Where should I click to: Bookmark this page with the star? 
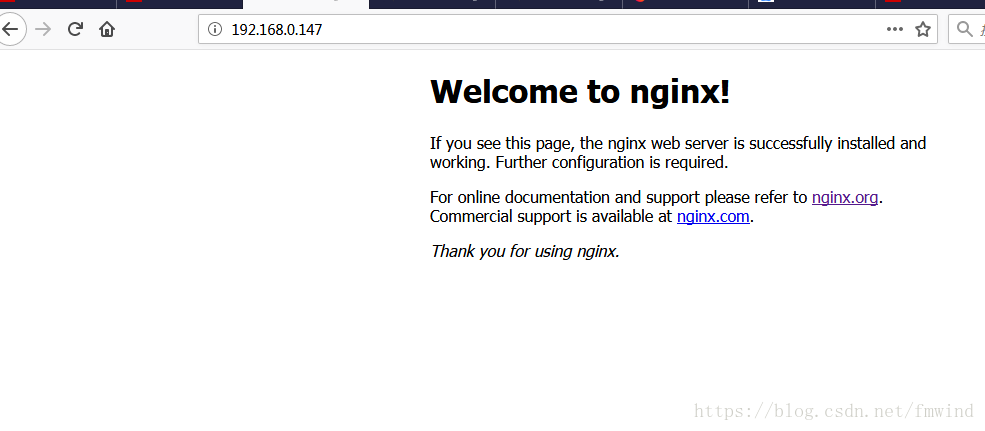click(922, 29)
